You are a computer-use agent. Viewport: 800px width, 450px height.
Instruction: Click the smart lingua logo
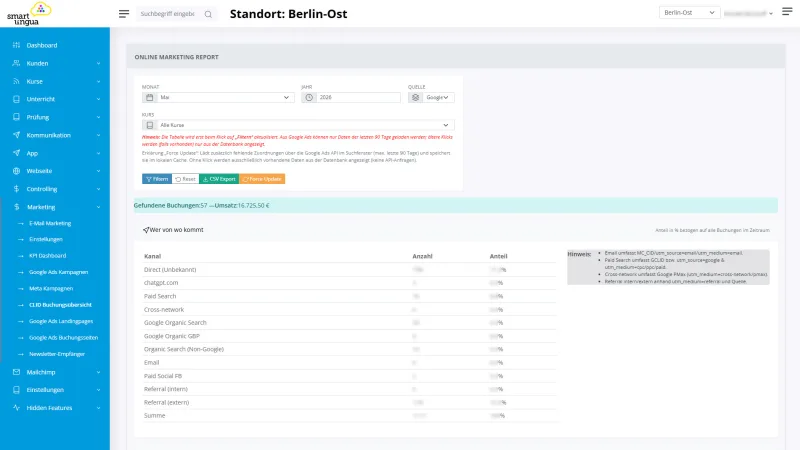29,14
